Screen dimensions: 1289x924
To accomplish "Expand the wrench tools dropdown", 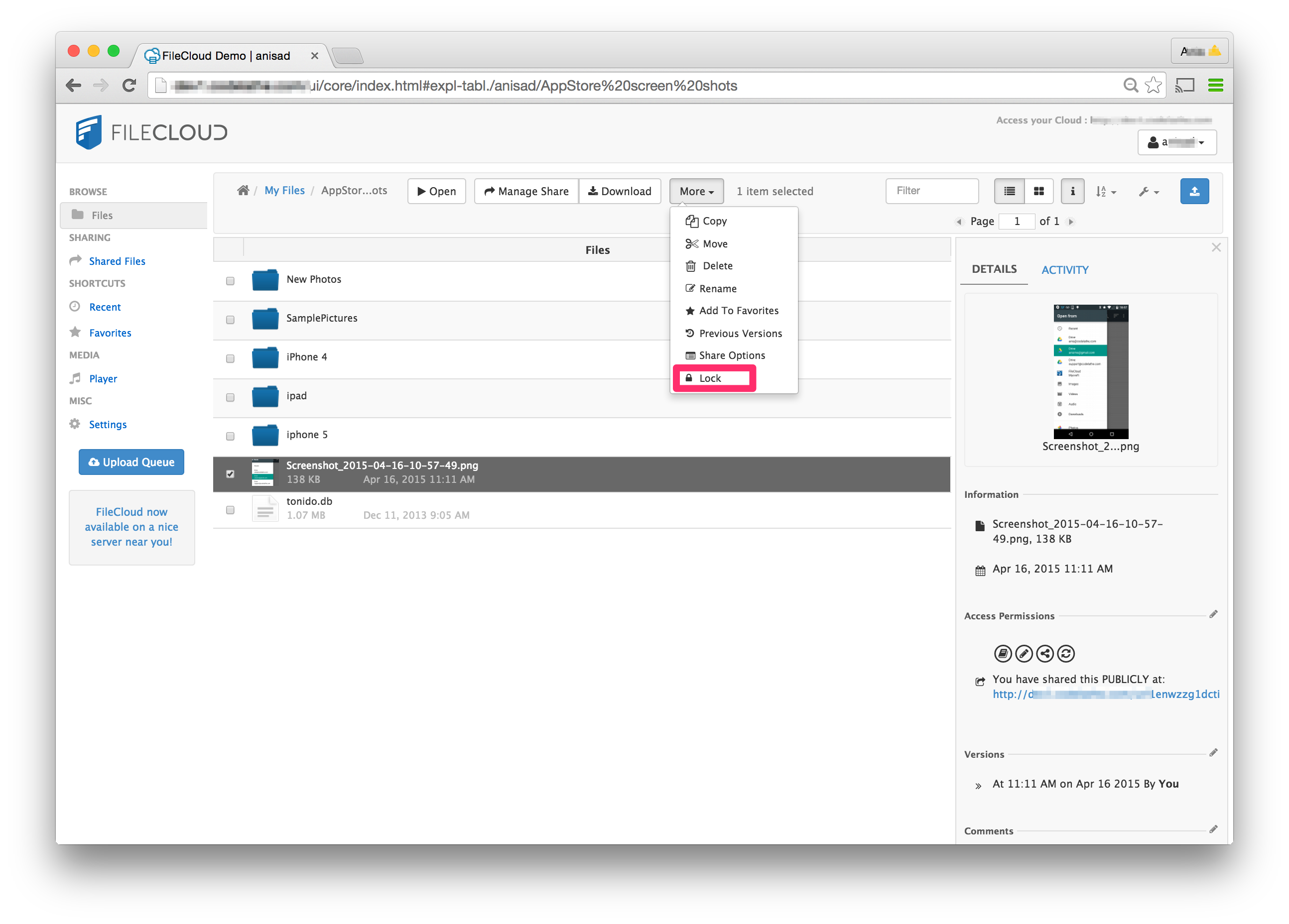I will [1148, 192].
